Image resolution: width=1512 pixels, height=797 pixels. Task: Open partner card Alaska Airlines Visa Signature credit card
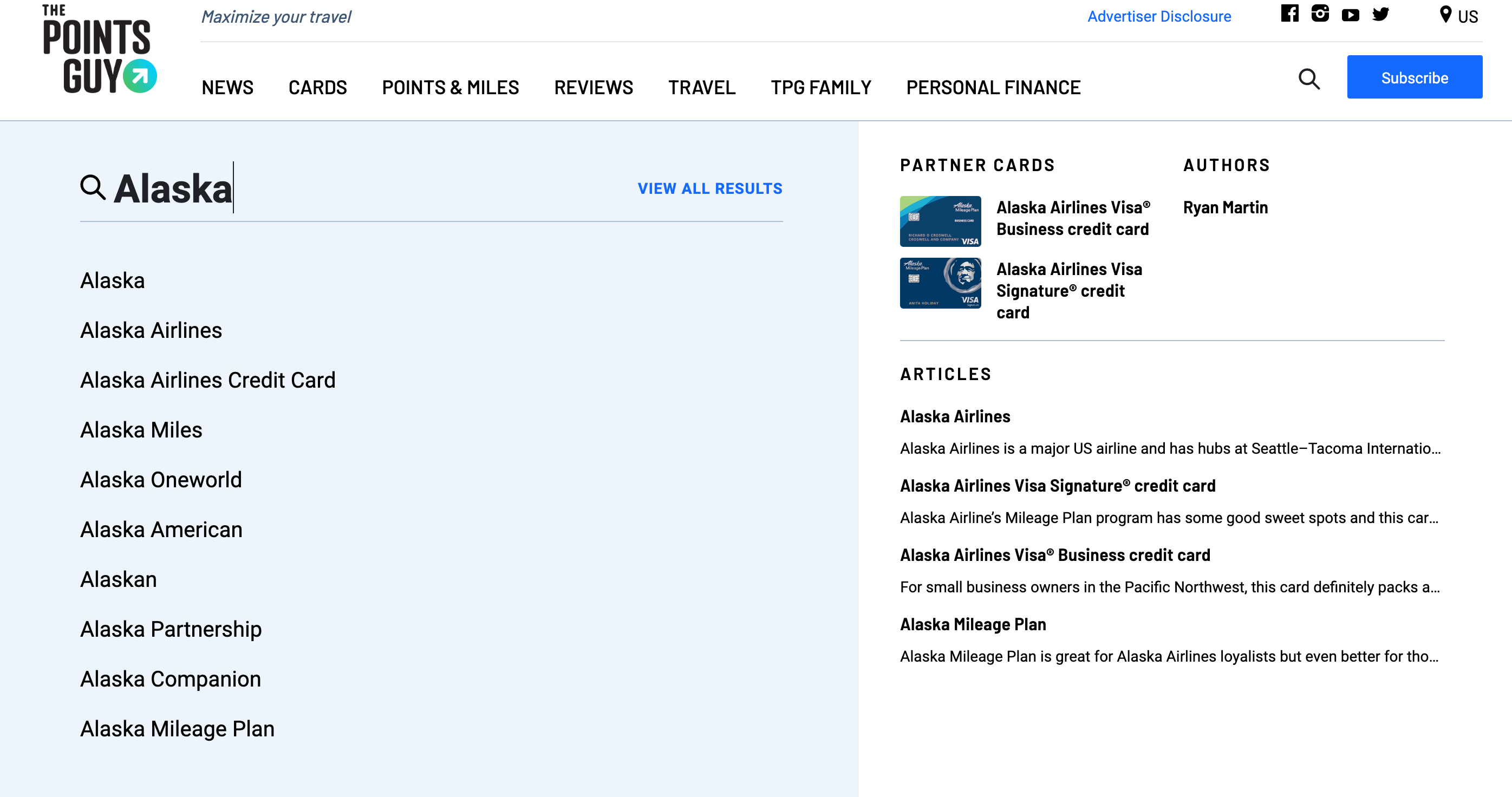1070,291
